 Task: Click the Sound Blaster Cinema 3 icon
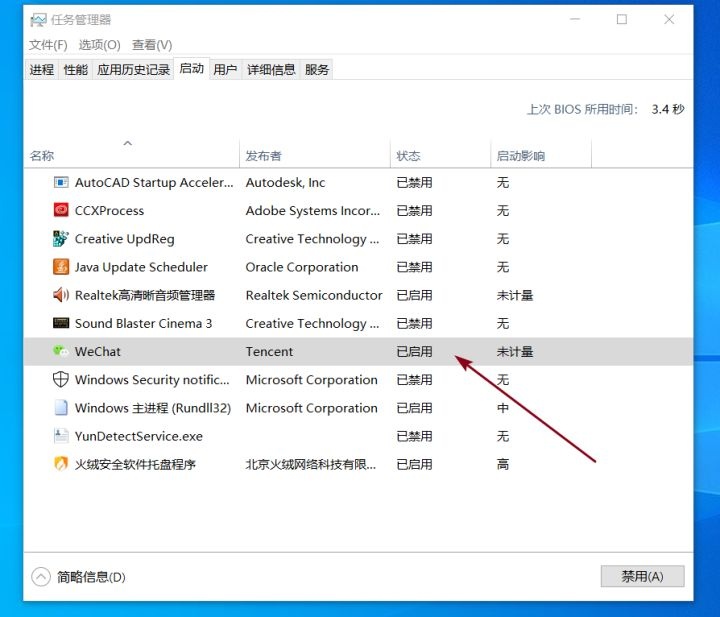pos(61,323)
